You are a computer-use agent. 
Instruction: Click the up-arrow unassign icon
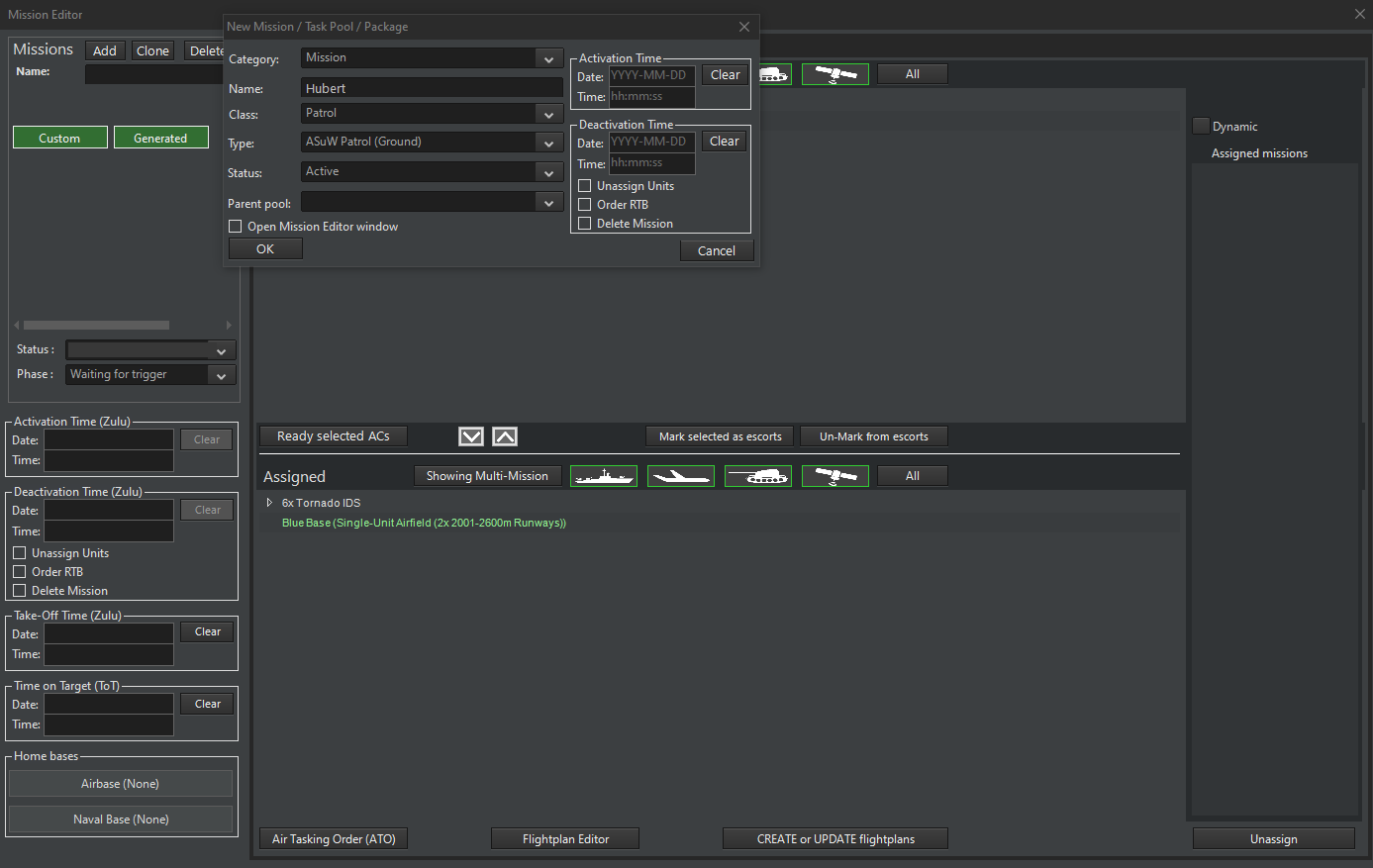[505, 436]
